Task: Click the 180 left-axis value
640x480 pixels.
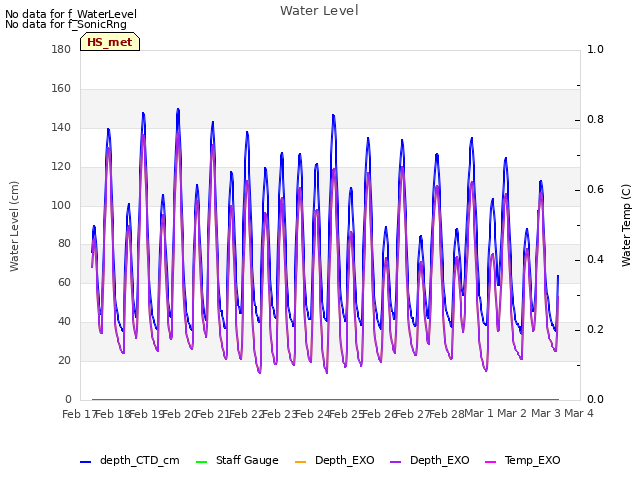Action: (x=61, y=49)
